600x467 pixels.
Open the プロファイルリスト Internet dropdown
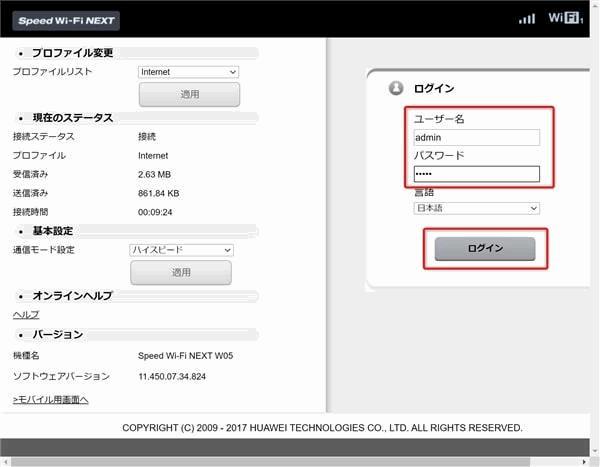click(x=188, y=72)
